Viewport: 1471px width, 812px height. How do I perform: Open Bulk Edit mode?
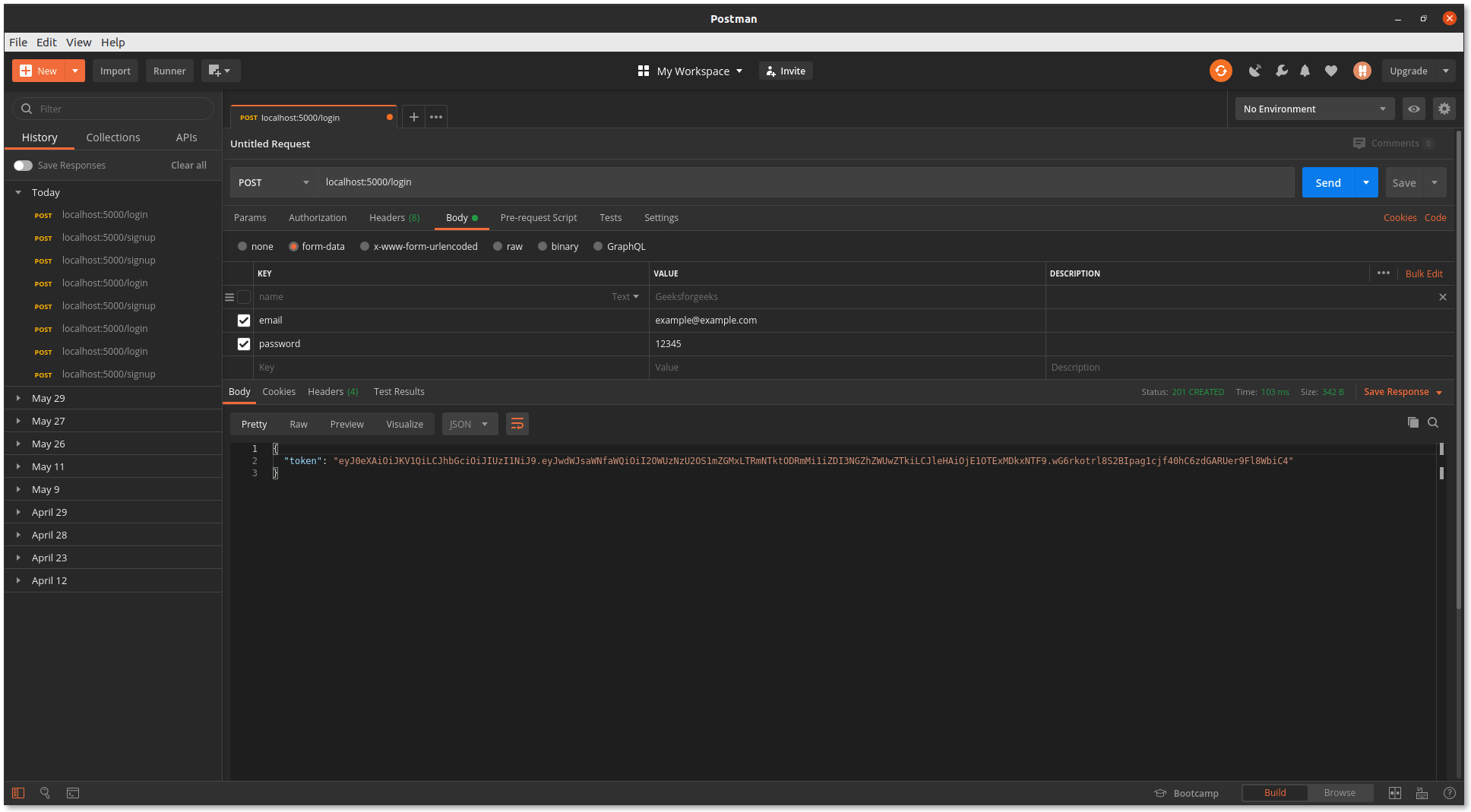point(1424,274)
